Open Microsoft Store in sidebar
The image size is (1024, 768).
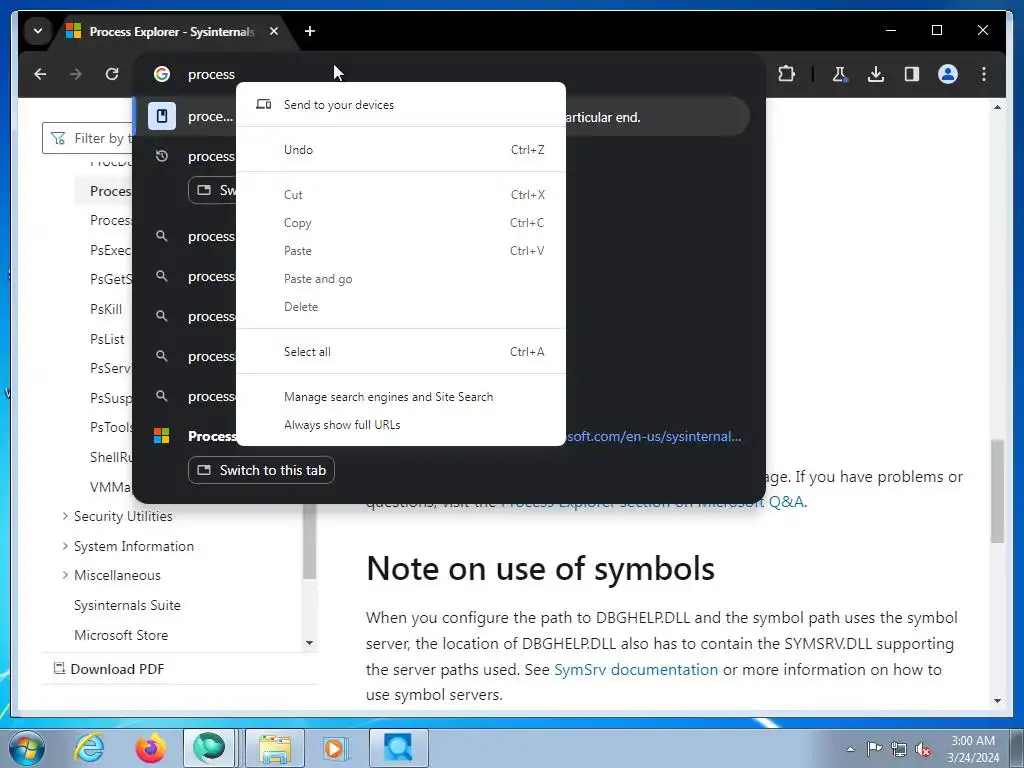[x=121, y=635]
